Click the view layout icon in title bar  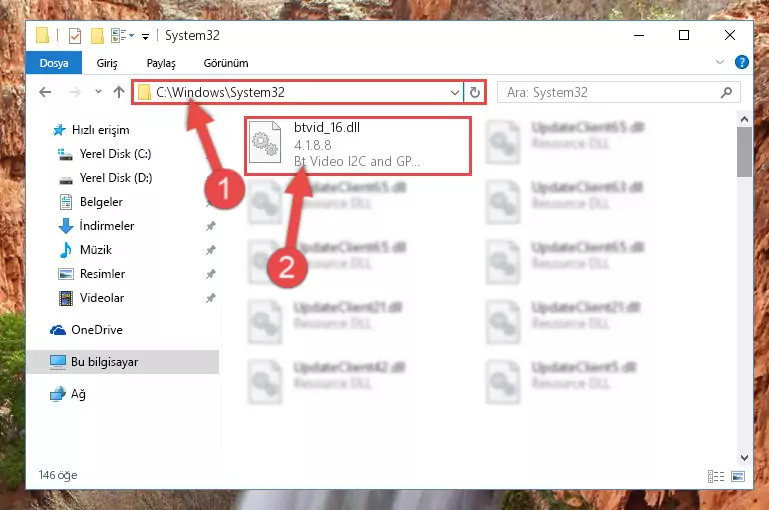click(x=122, y=35)
